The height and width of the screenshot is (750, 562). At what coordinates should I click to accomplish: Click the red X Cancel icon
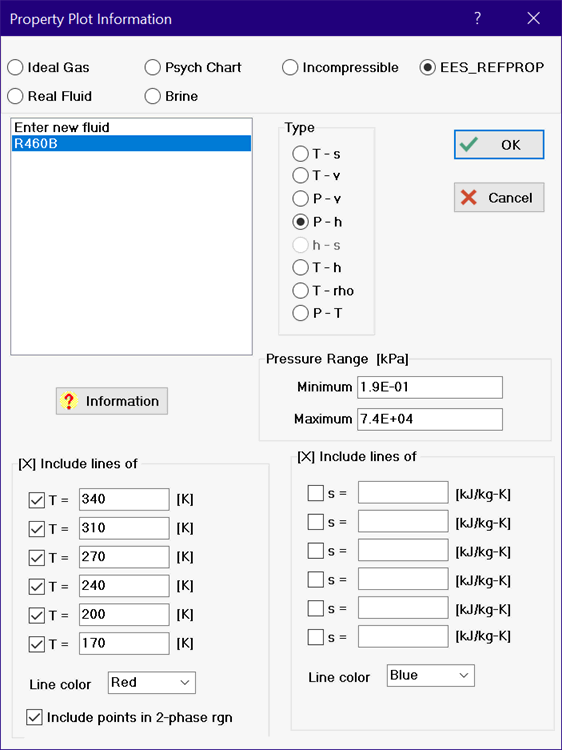[469, 198]
